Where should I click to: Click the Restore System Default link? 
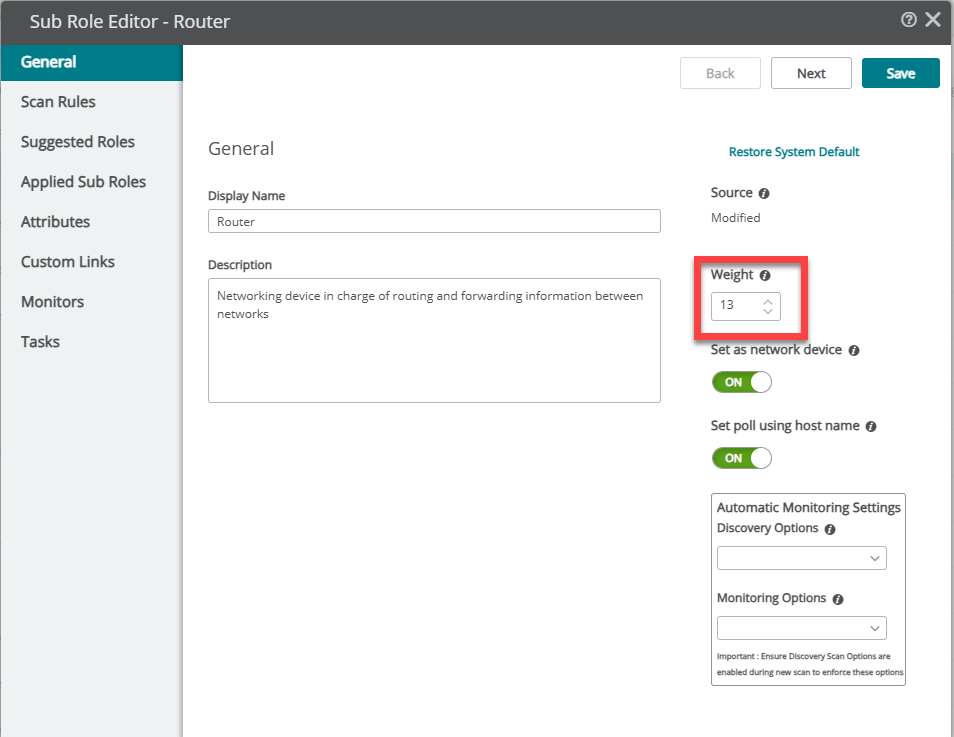(x=794, y=152)
